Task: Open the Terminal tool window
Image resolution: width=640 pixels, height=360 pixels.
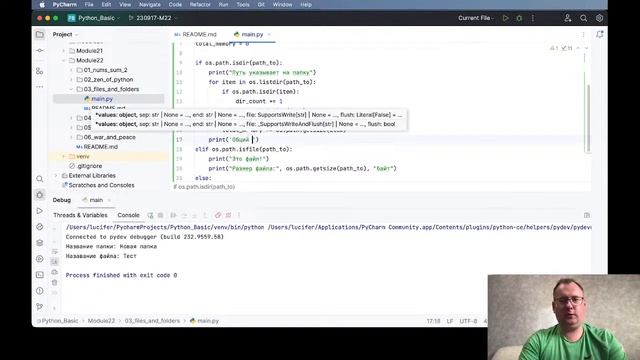Action: 40,275
